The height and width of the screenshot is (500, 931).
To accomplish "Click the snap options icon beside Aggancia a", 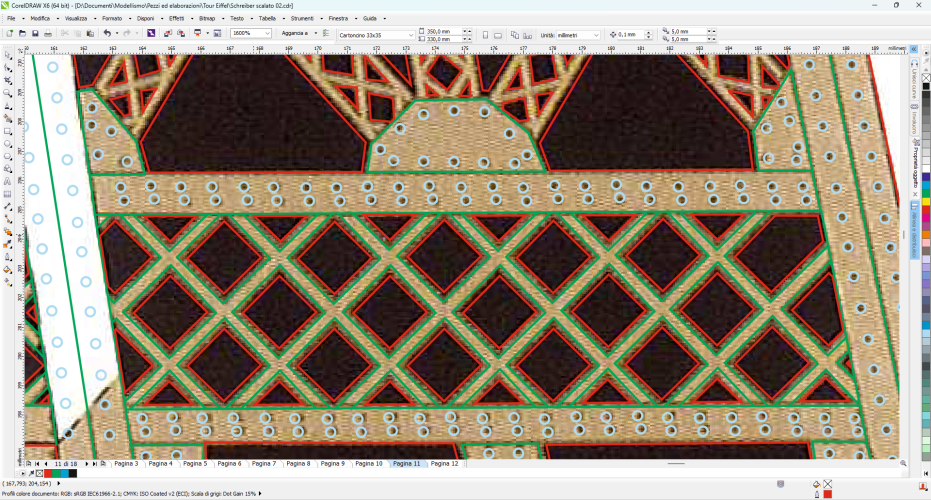I will point(326,33).
